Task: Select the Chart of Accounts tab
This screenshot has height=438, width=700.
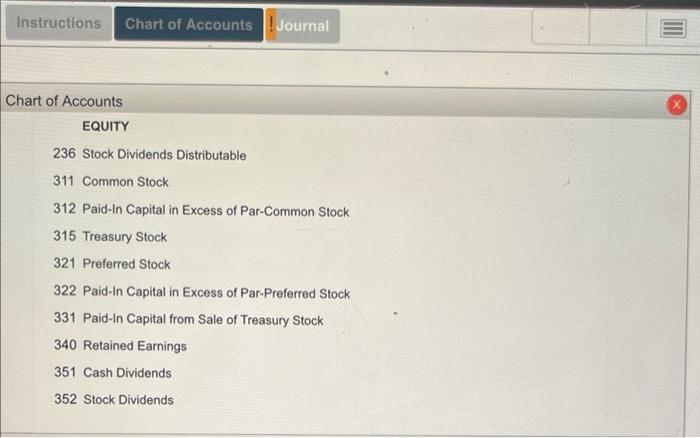Action: pyautogui.click(x=188, y=25)
